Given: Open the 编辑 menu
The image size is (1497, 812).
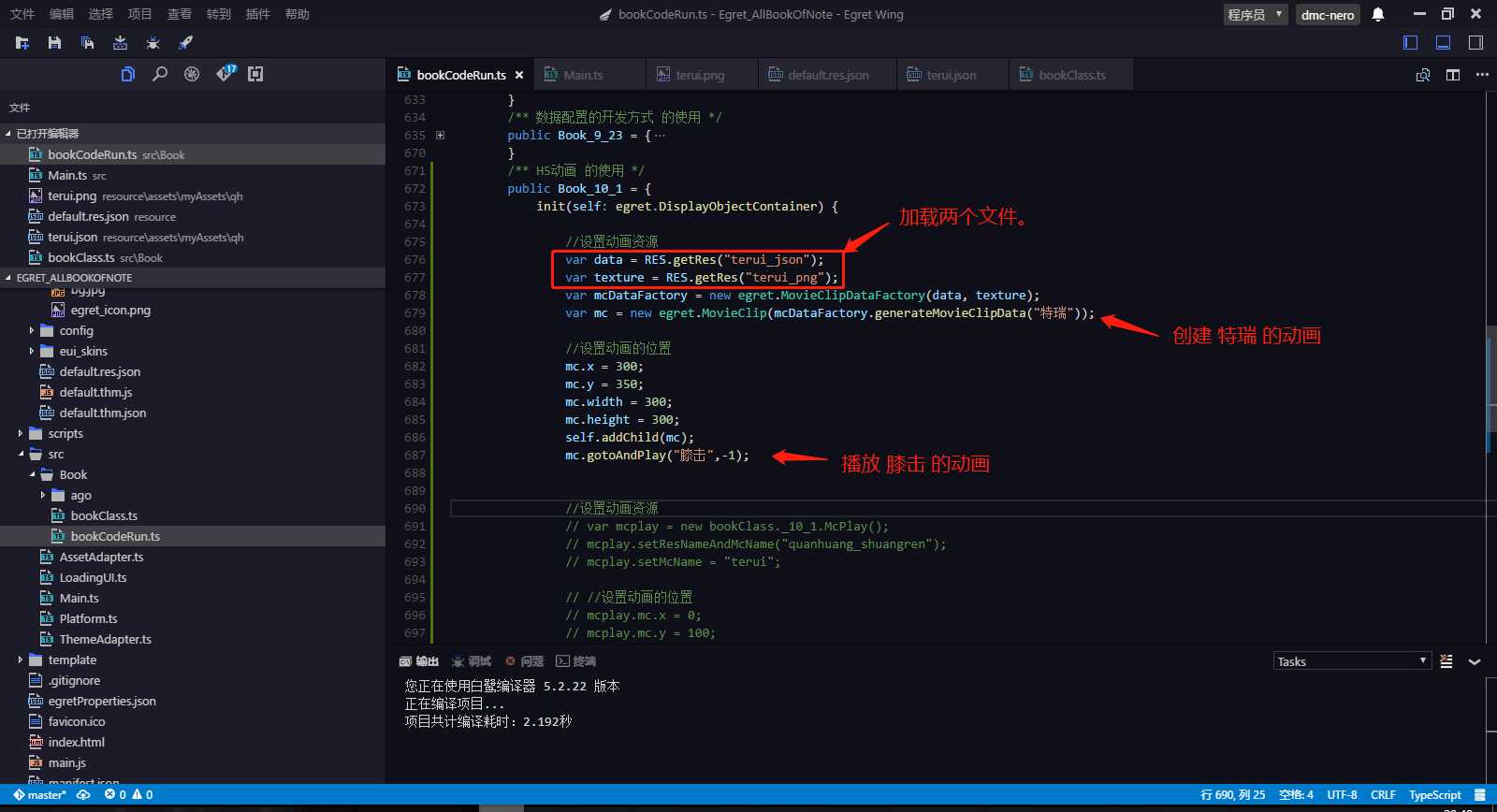Looking at the screenshot, I should [62, 14].
